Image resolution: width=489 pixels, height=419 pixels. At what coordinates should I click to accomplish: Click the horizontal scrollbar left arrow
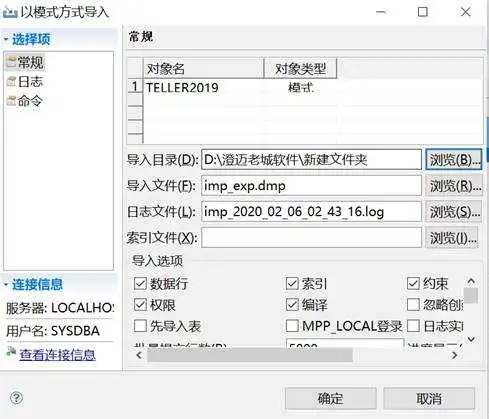(x=139, y=355)
